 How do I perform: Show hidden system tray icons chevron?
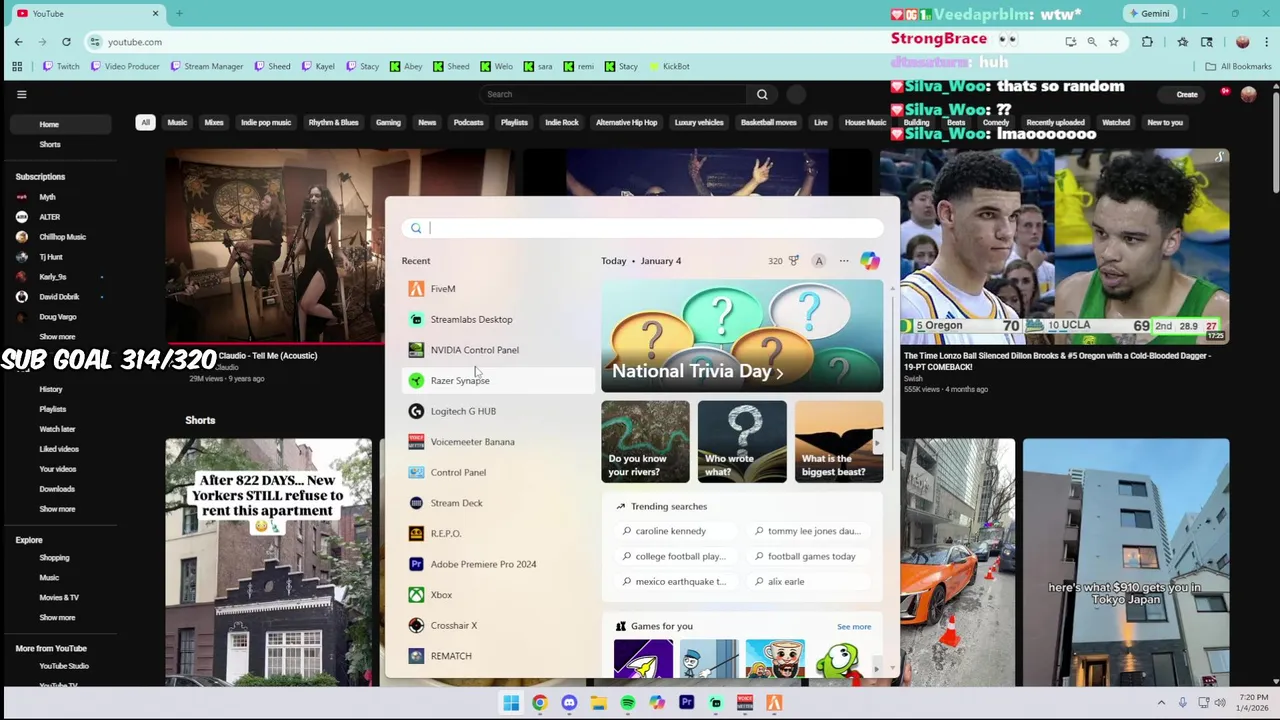[x=1161, y=703]
